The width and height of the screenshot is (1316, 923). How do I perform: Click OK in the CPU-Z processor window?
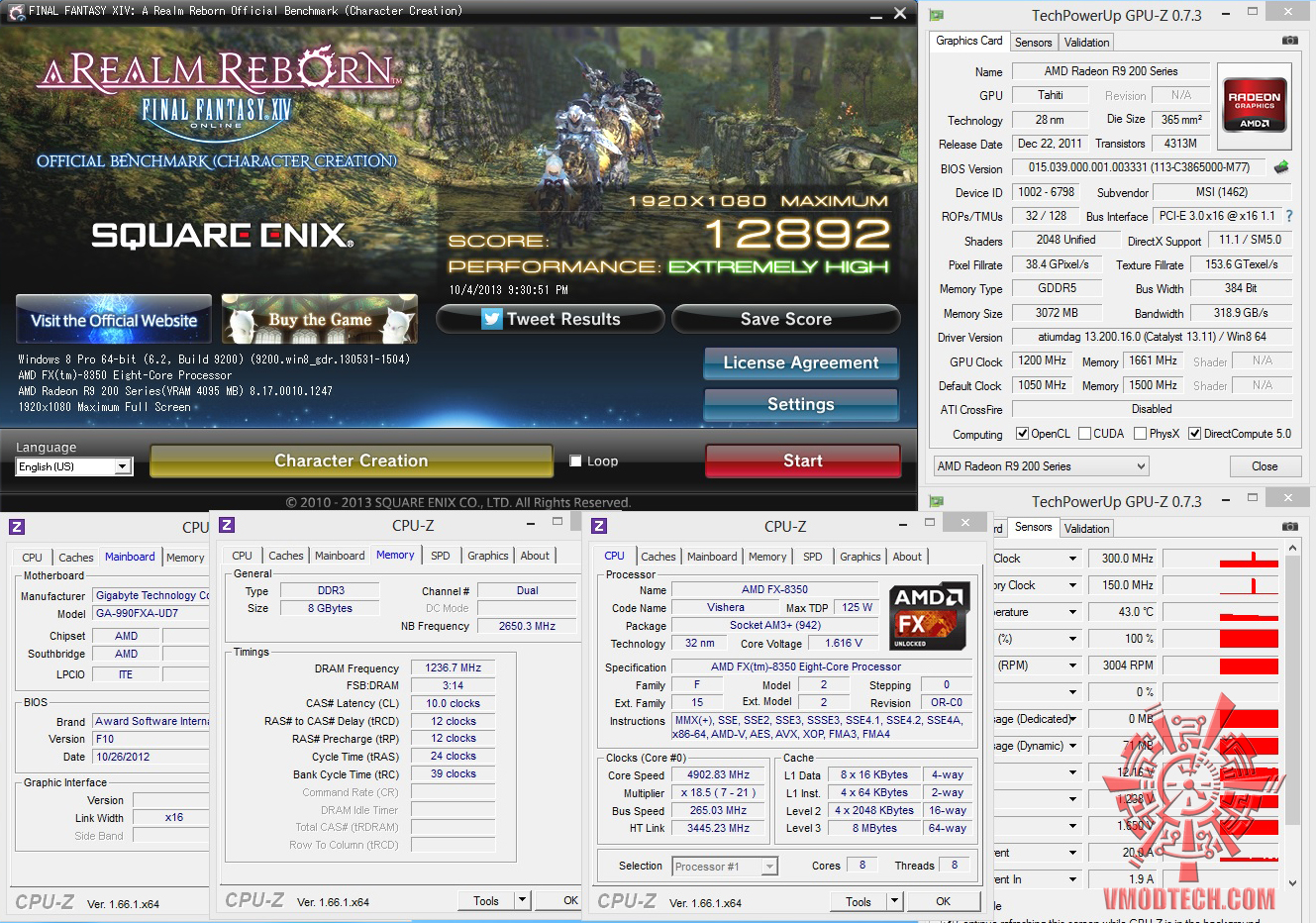point(943,901)
